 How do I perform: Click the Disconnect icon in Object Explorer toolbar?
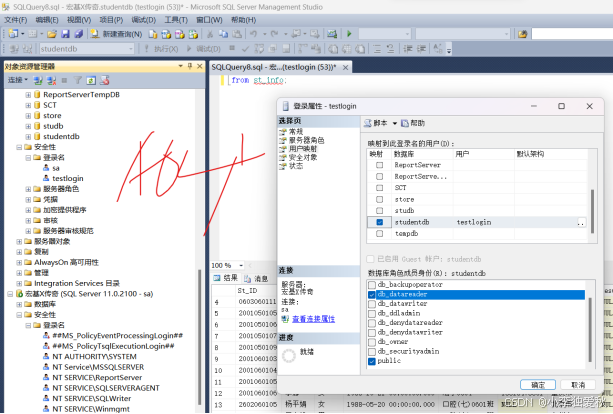(51, 80)
